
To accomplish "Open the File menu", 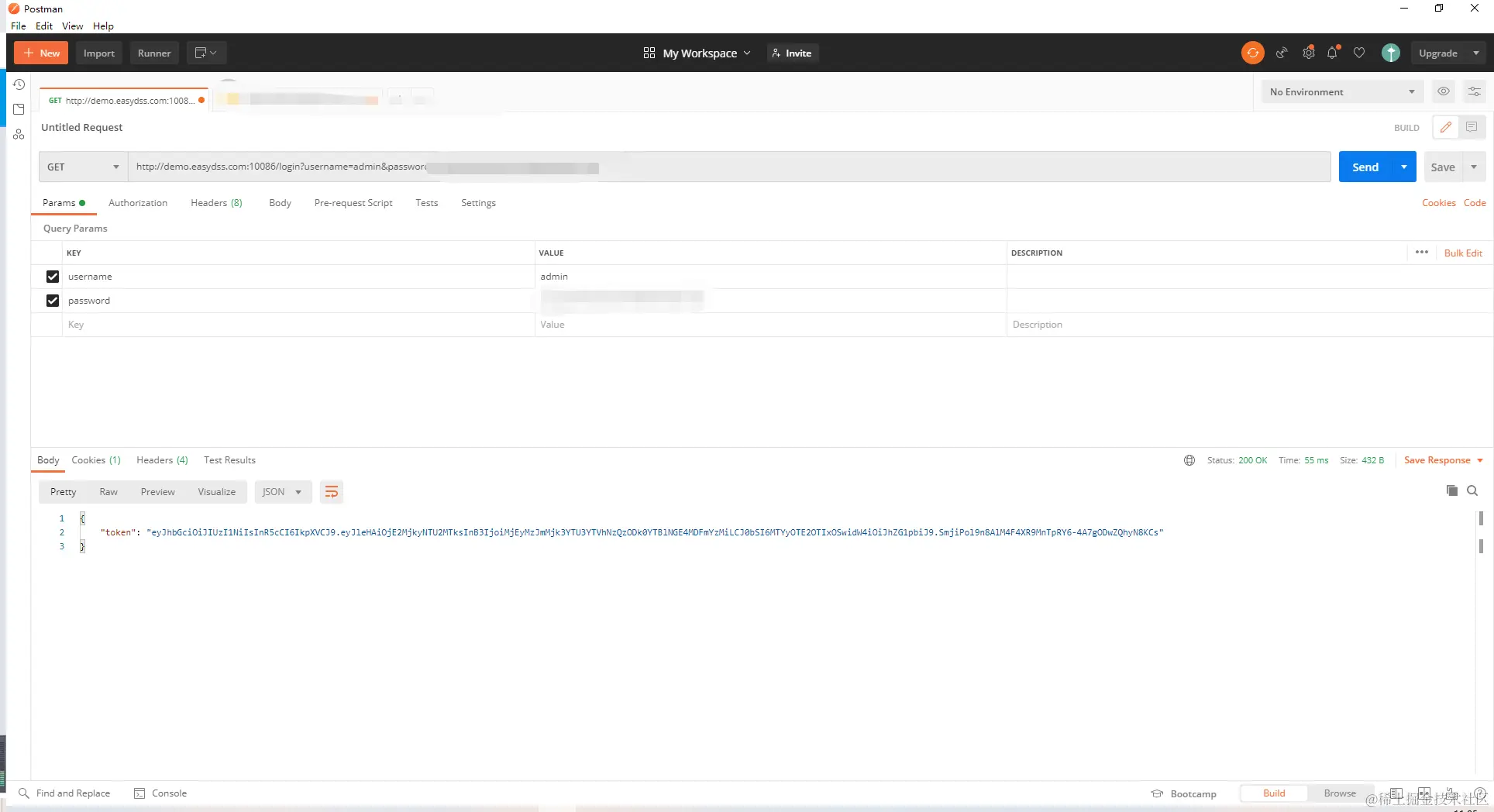I will pyautogui.click(x=19, y=26).
